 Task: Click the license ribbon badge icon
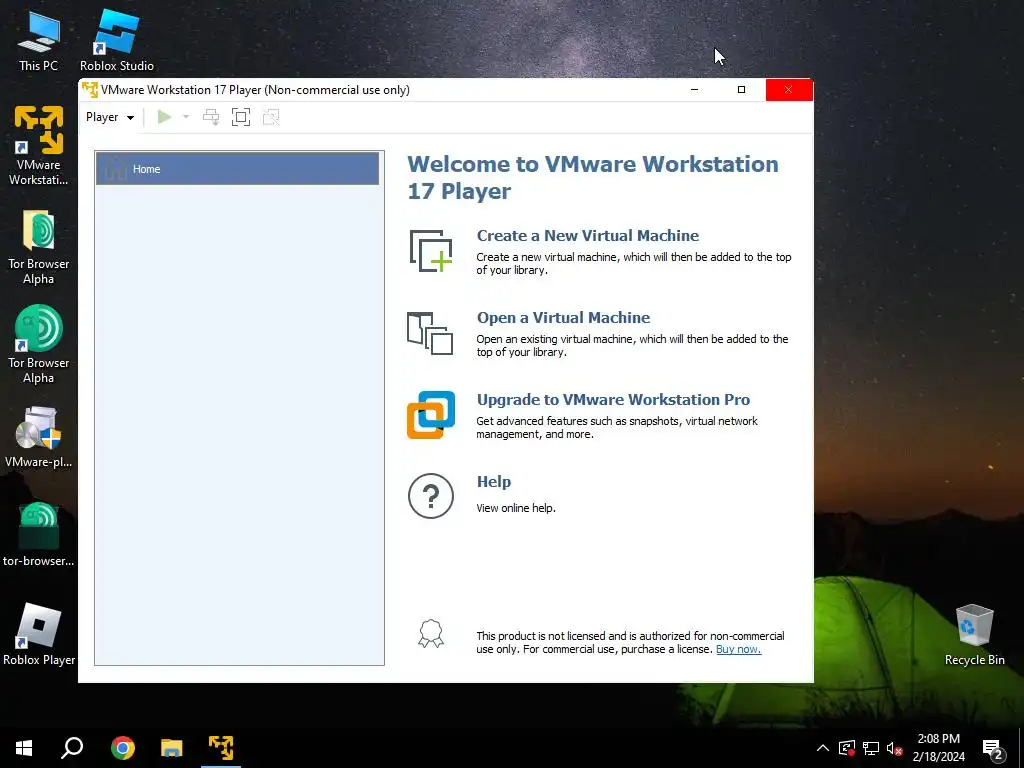[431, 633]
